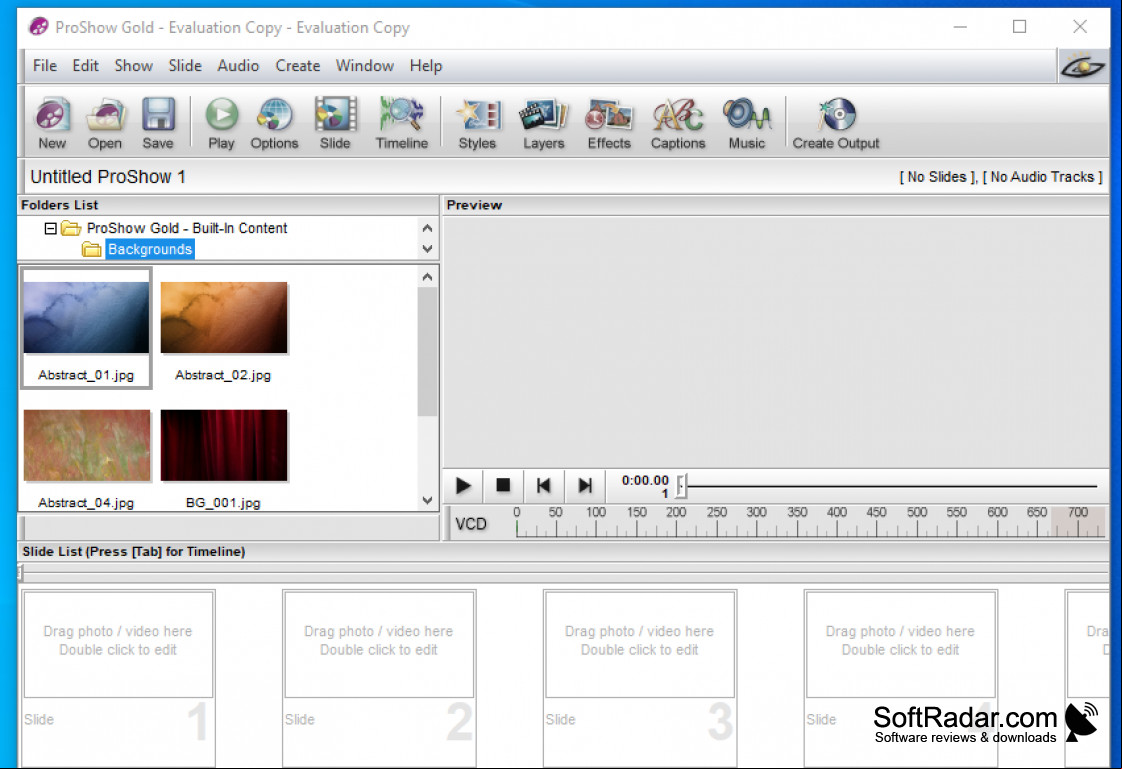Select the Backgrounds folder
This screenshot has width=1122, height=769.
150,249
